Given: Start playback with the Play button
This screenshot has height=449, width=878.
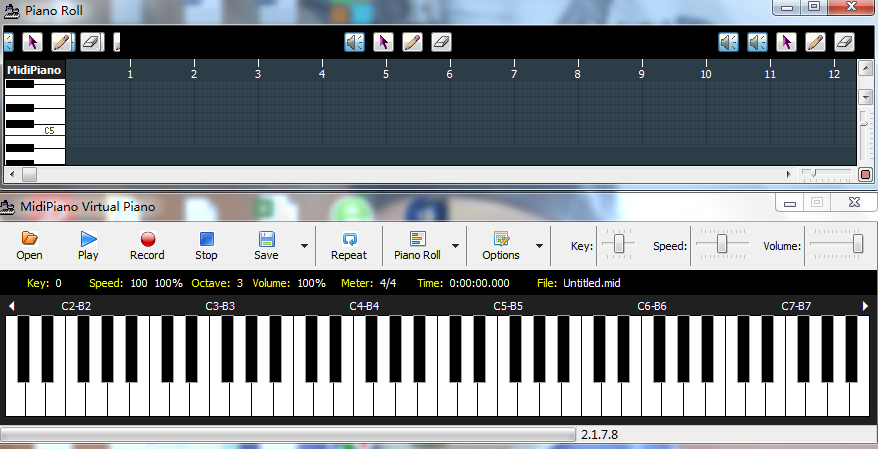Looking at the screenshot, I should click(88, 246).
